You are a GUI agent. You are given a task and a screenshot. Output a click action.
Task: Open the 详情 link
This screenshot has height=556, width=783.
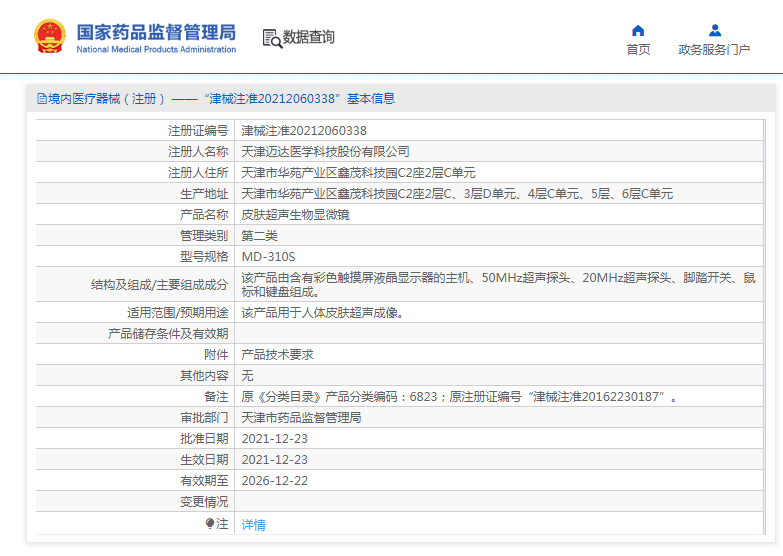click(x=254, y=525)
